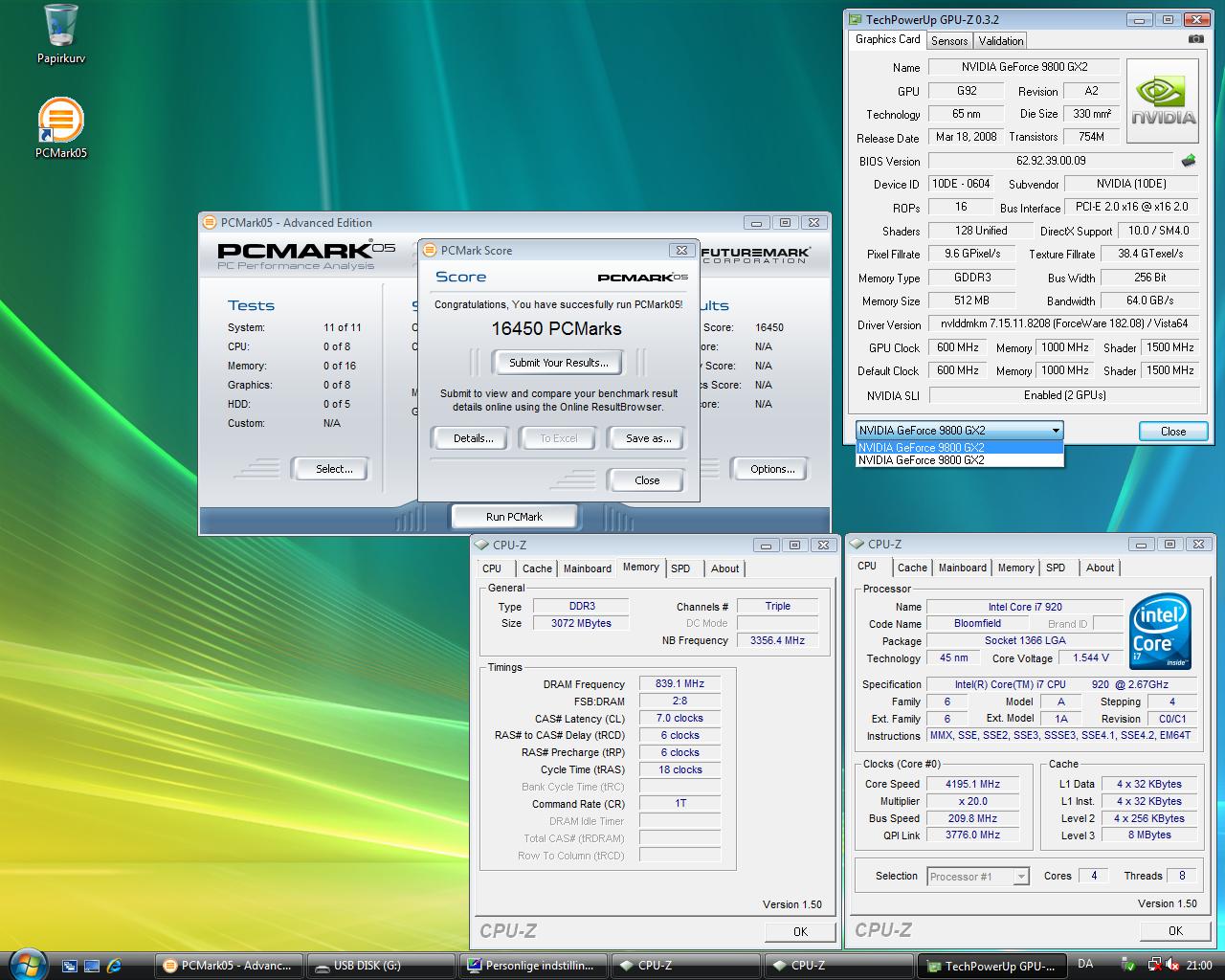The width and height of the screenshot is (1225, 980).
Task: Open About tab in CPU-Z processor window
Action: [1101, 568]
